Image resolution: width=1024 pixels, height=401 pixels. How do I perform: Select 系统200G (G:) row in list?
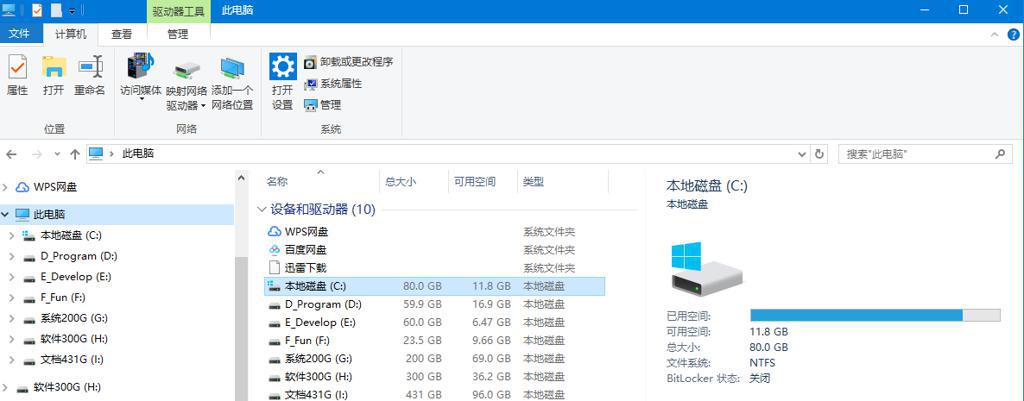(434, 359)
